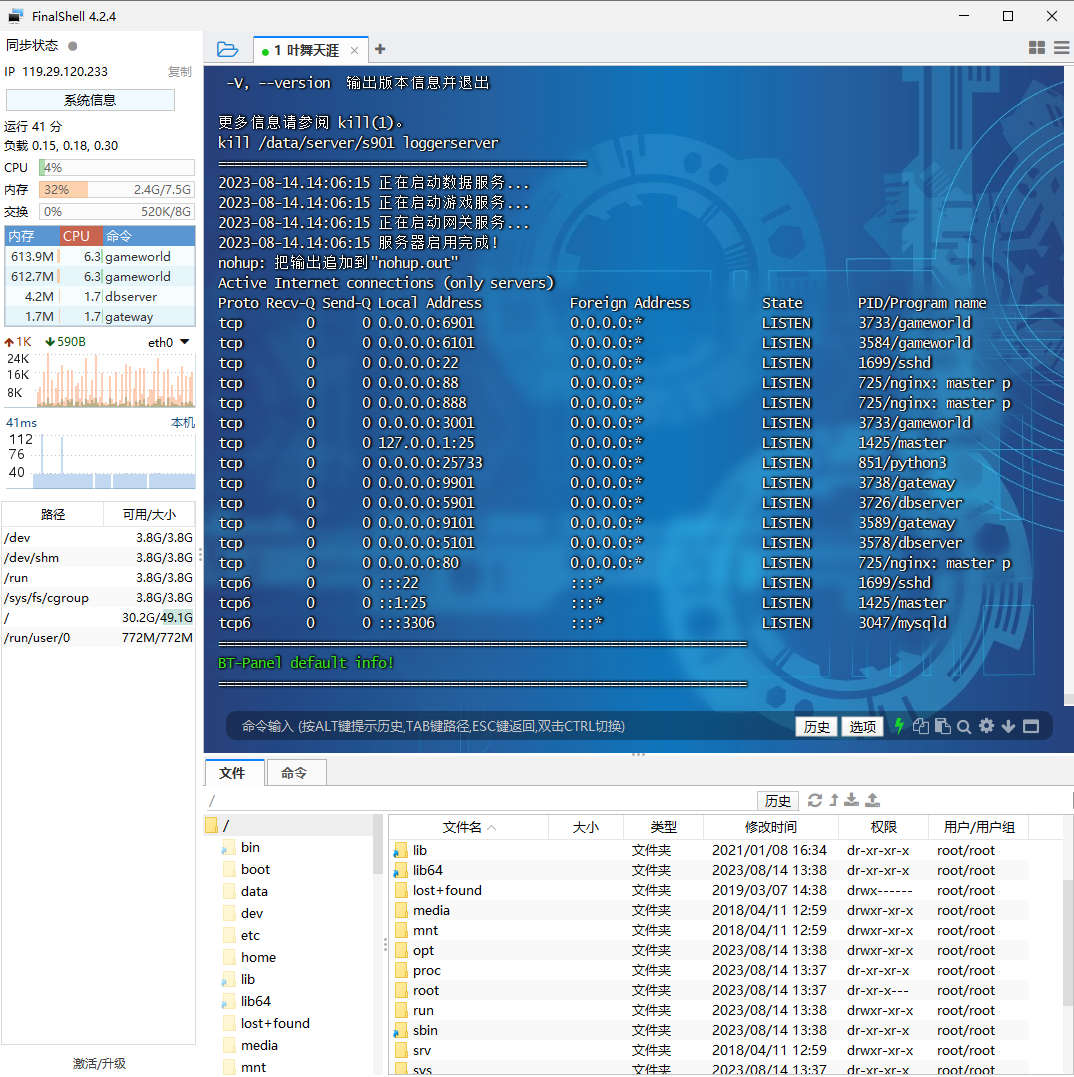Close the 叶舞天涯 session tab
The width and height of the screenshot is (1074, 1077).
354,50
